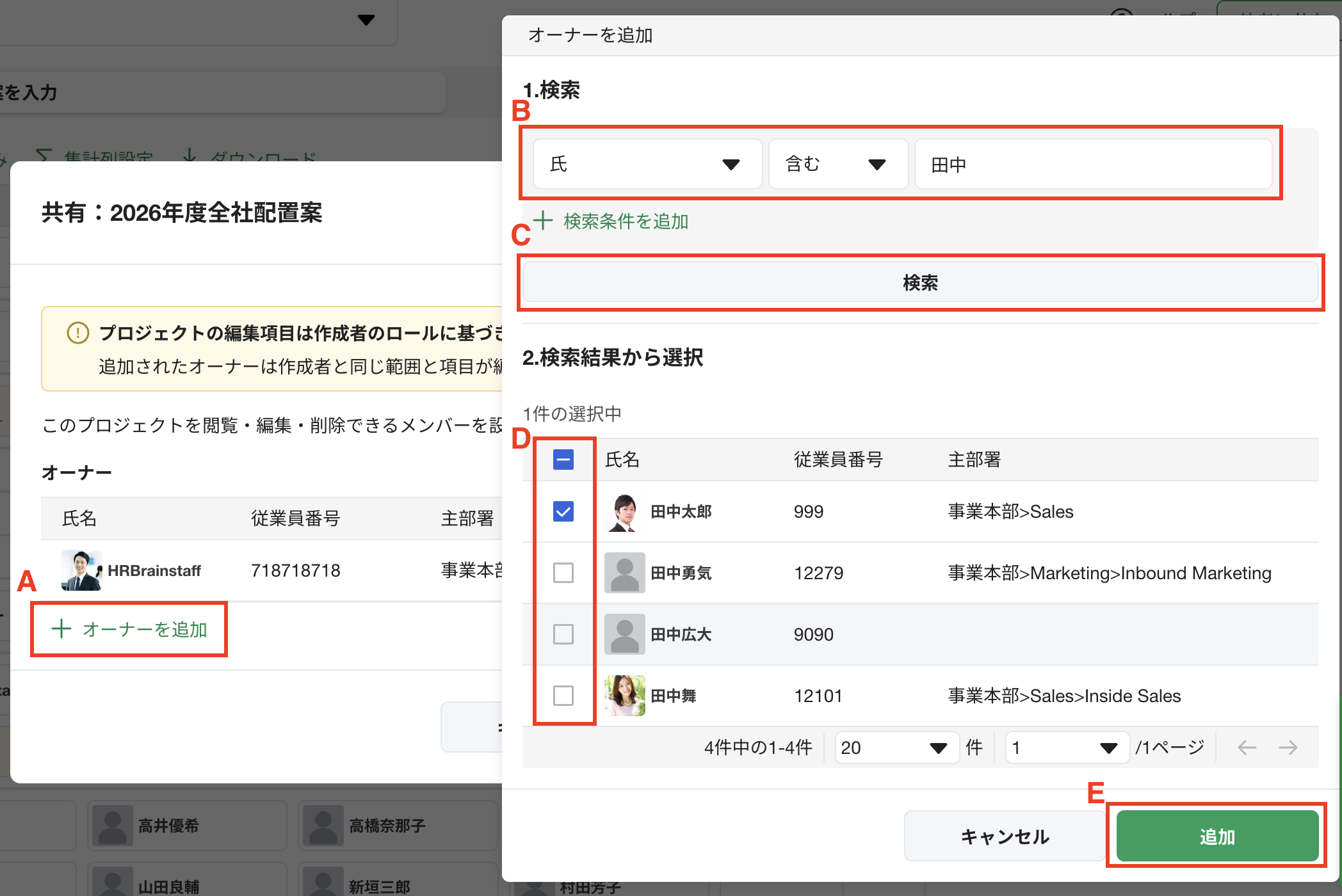This screenshot has width=1342, height=896.
Task: Click the plus icon beside オーナーを追加
Action: [61, 629]
